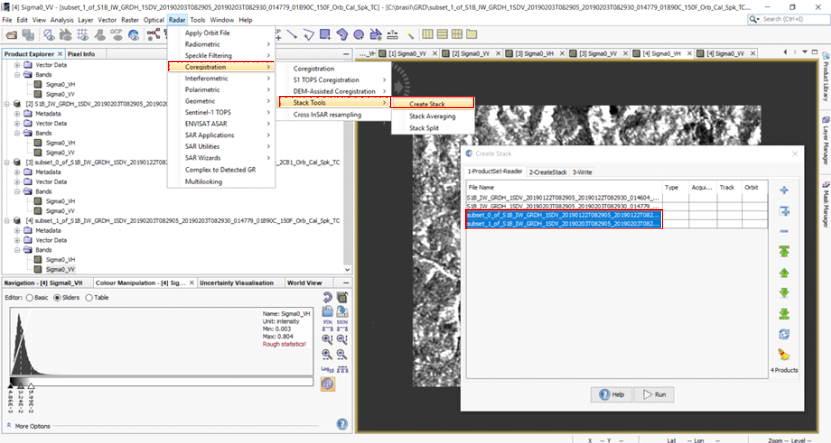
Task: Click the add product plus icon
Action: coord(783,190)
